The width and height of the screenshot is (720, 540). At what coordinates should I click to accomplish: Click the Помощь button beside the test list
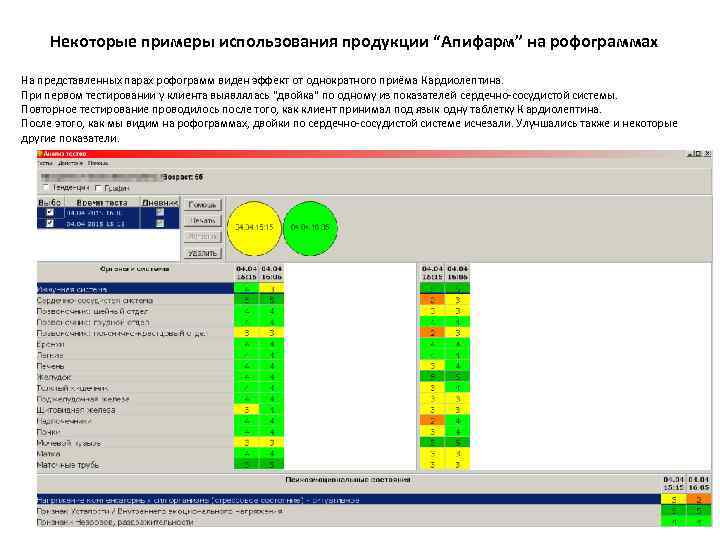click(202, 205)
